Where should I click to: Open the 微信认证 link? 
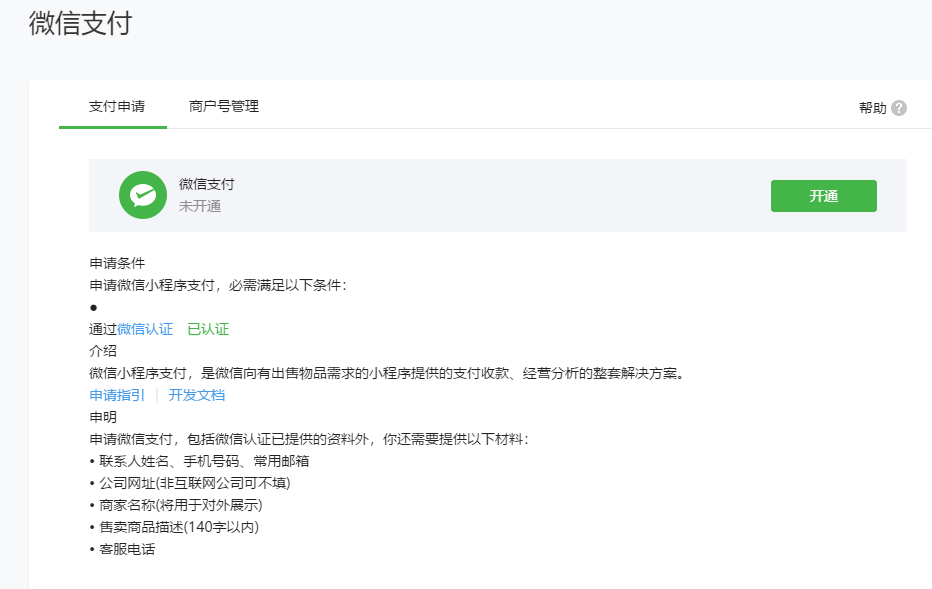tap(145, 329)
